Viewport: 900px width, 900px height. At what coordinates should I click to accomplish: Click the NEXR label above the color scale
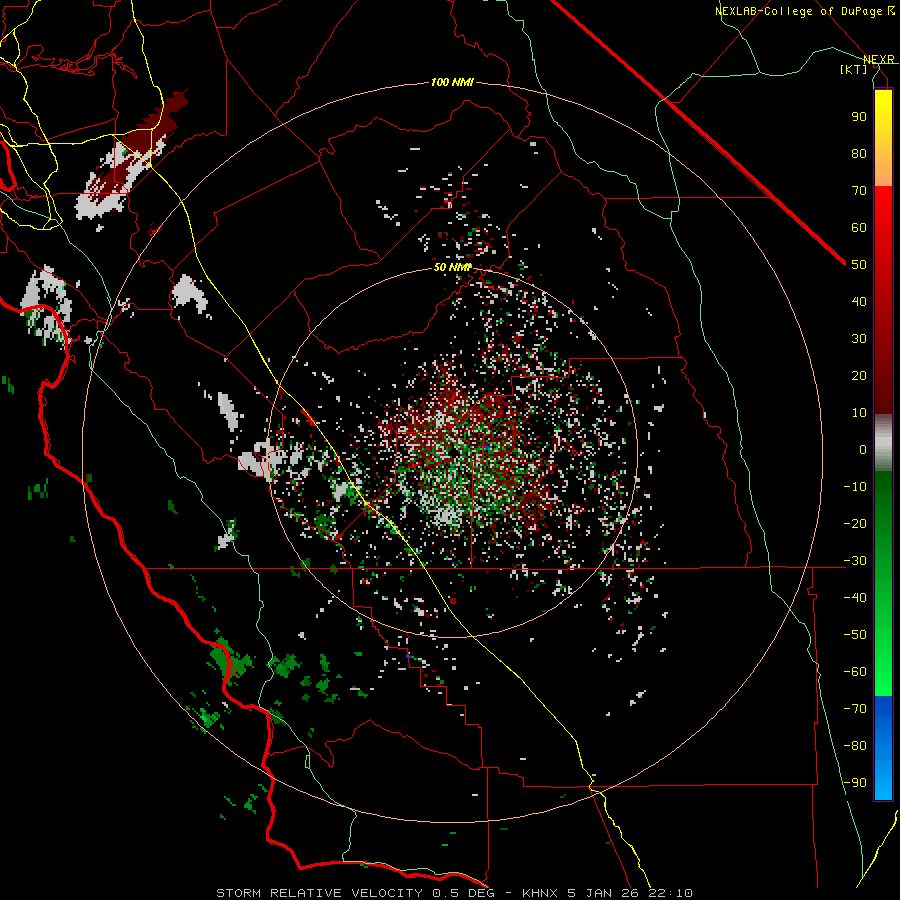(878, 59)
